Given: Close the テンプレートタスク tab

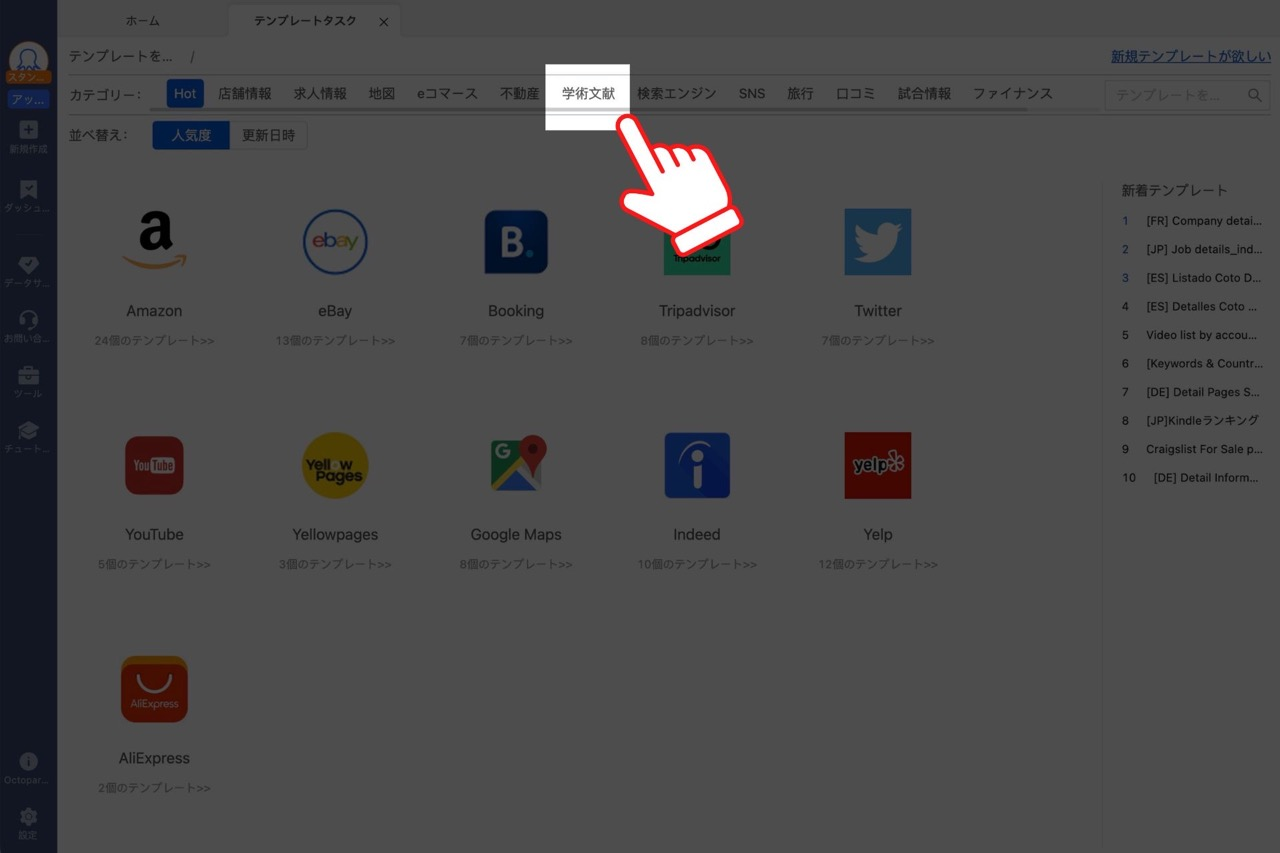Looking at the screenshot, I should (383, 22).
